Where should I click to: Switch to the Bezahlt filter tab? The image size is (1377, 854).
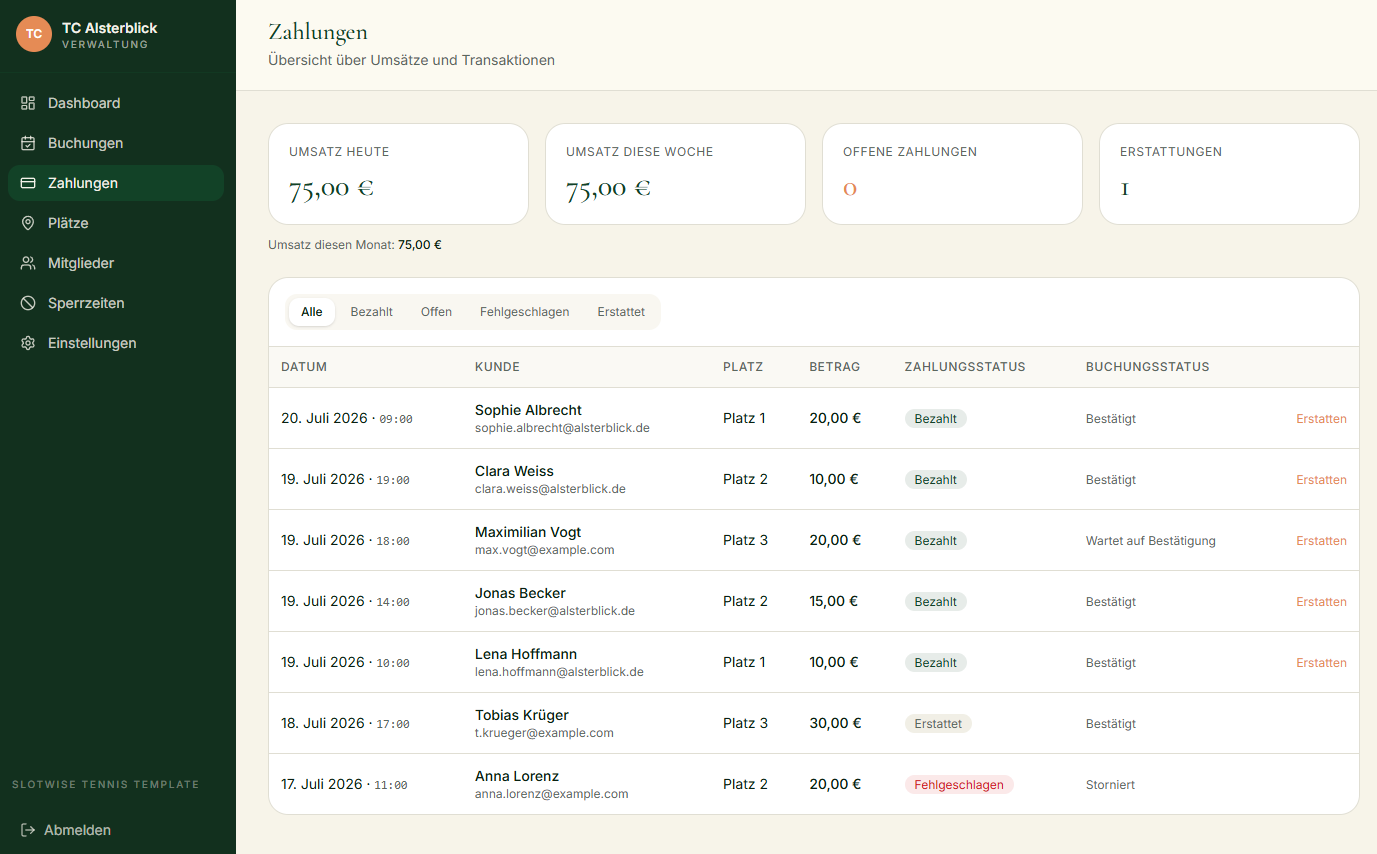click(371, 312)
